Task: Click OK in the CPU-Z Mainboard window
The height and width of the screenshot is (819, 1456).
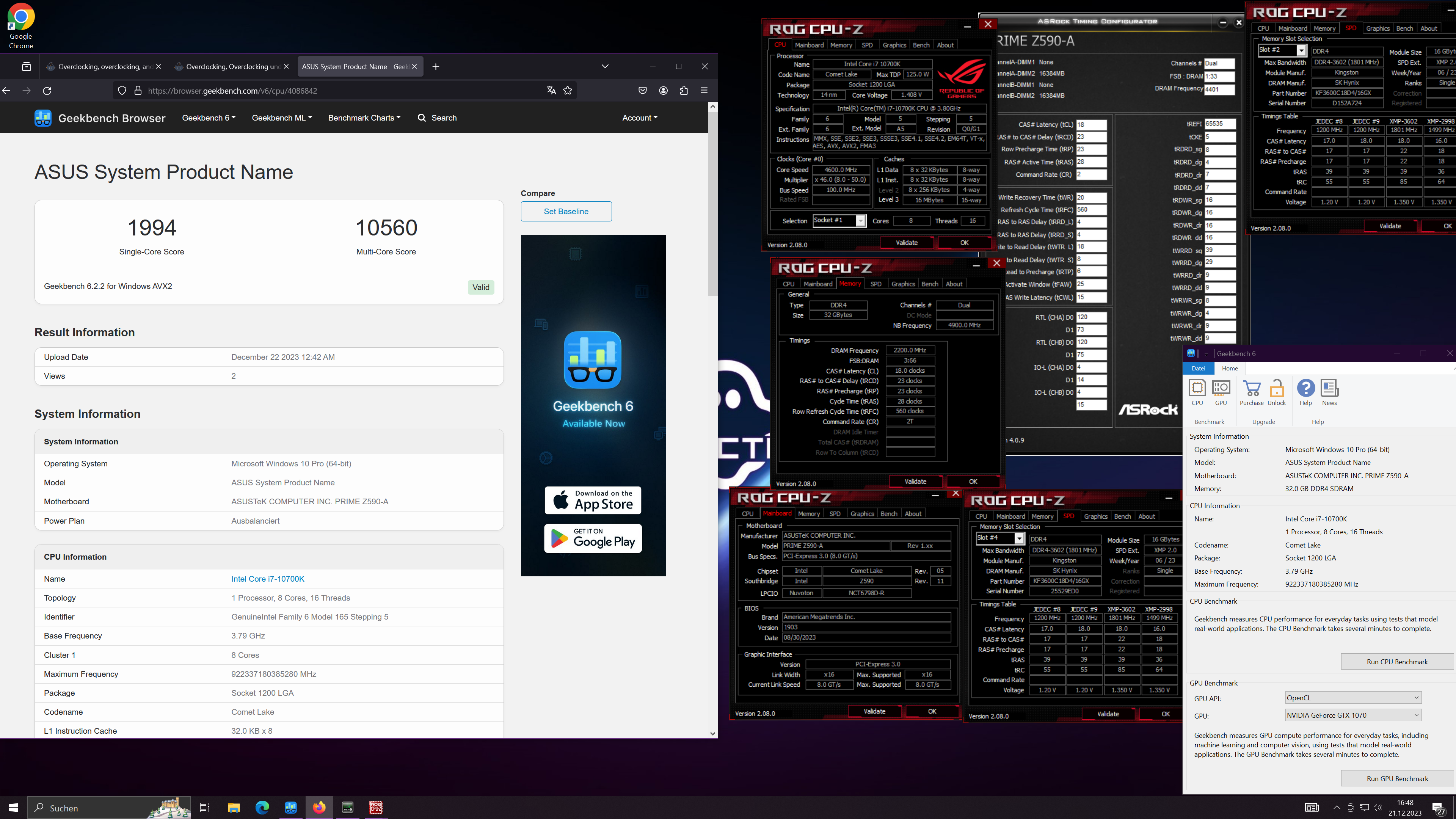Action: pyautogui.click(x=932, y=712)
